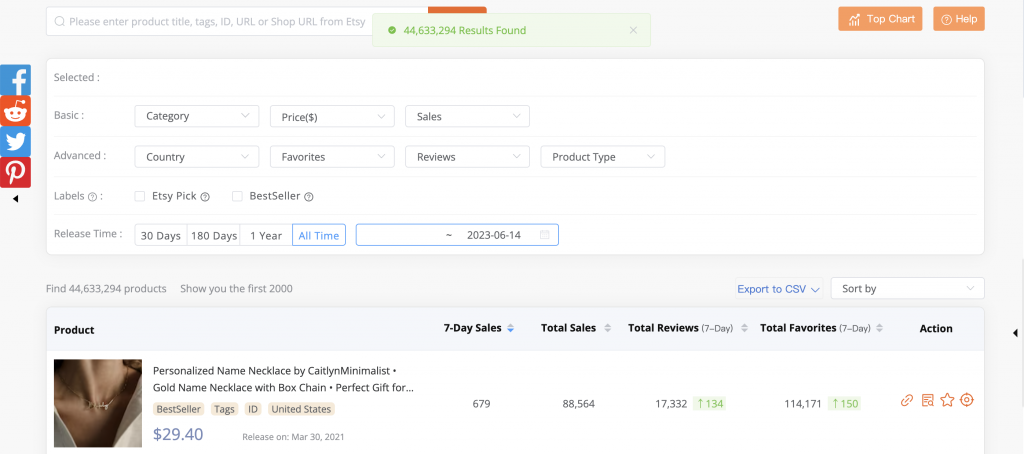Viewport: 1024px width, 454px height.
Task: Open the Sort by dropdown
Action: pos(907,289)
